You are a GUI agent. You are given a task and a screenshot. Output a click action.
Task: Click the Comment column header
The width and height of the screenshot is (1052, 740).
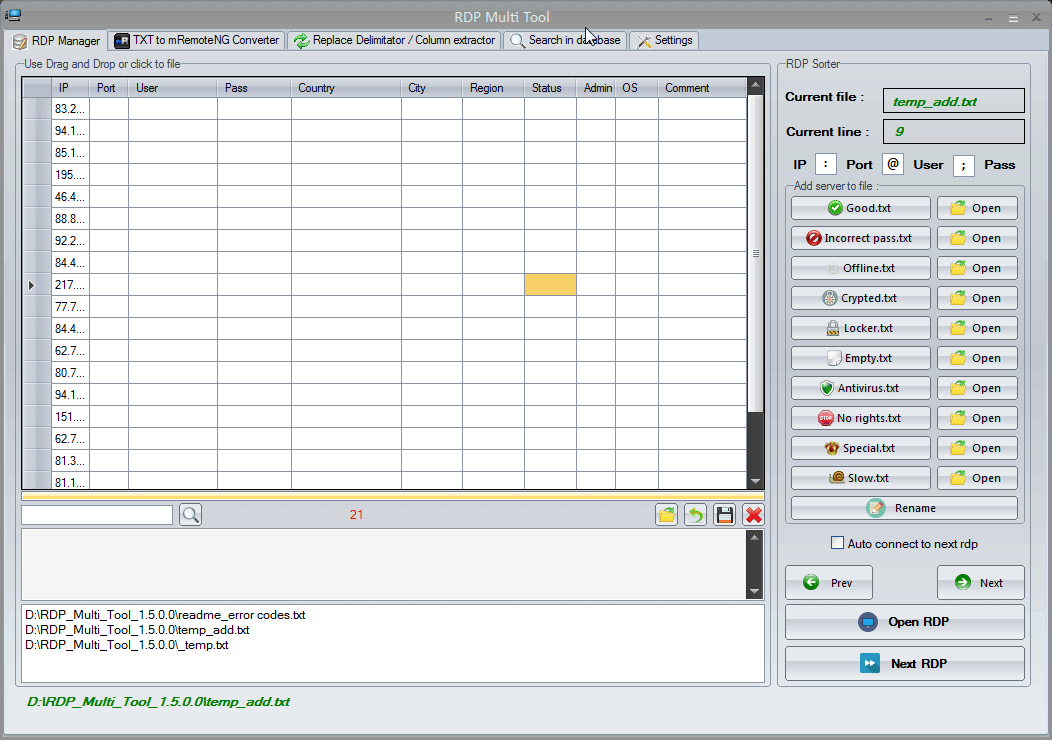click(x=702, y=88)
